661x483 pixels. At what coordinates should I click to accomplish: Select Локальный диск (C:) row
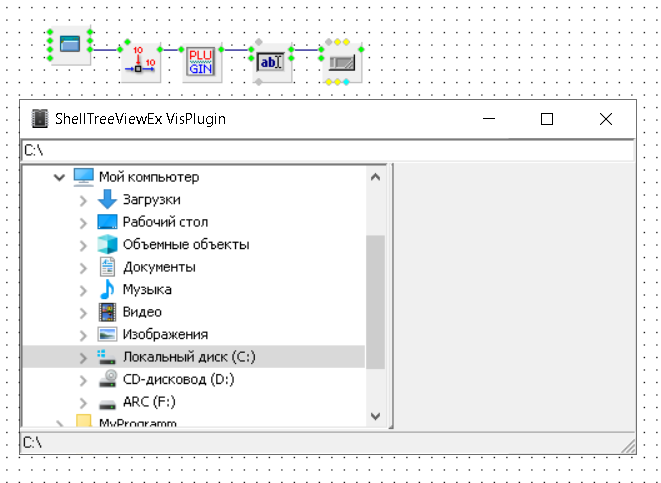coord(194,357)
